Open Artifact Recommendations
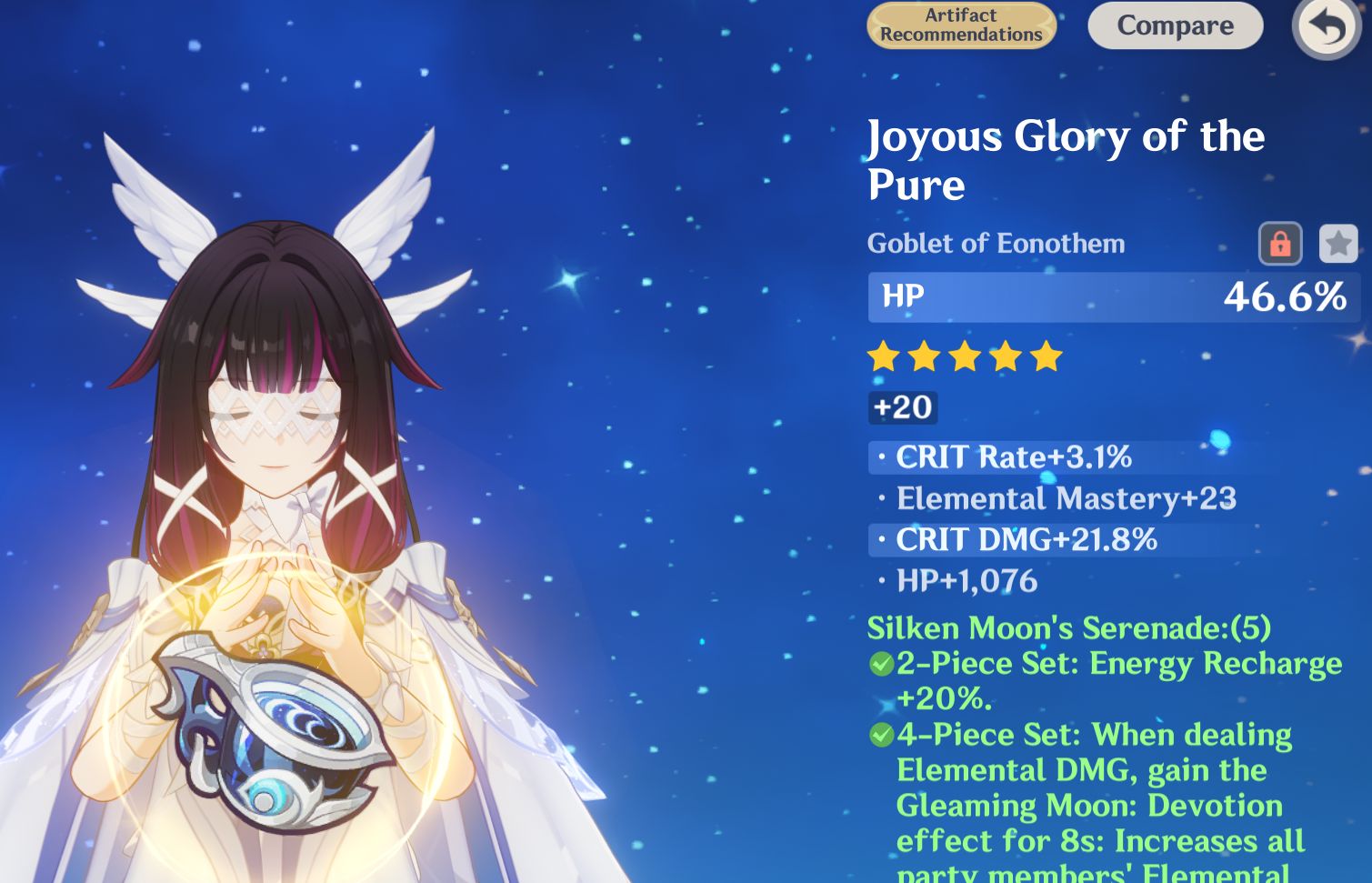Screen dimensions: 1372x883 pos(961,25)
